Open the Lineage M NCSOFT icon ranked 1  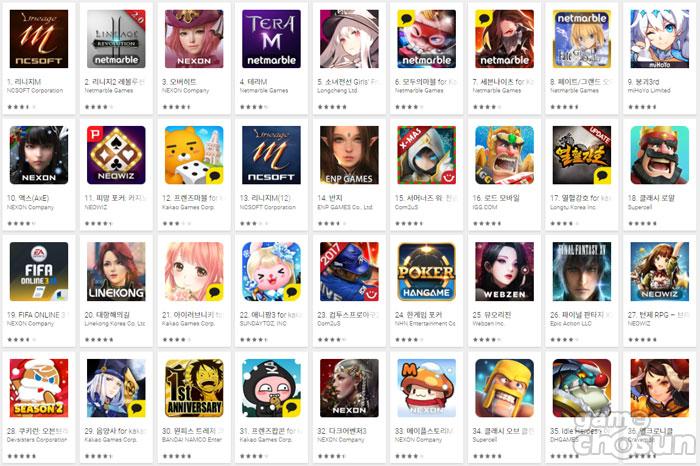(x=39, y=39)
